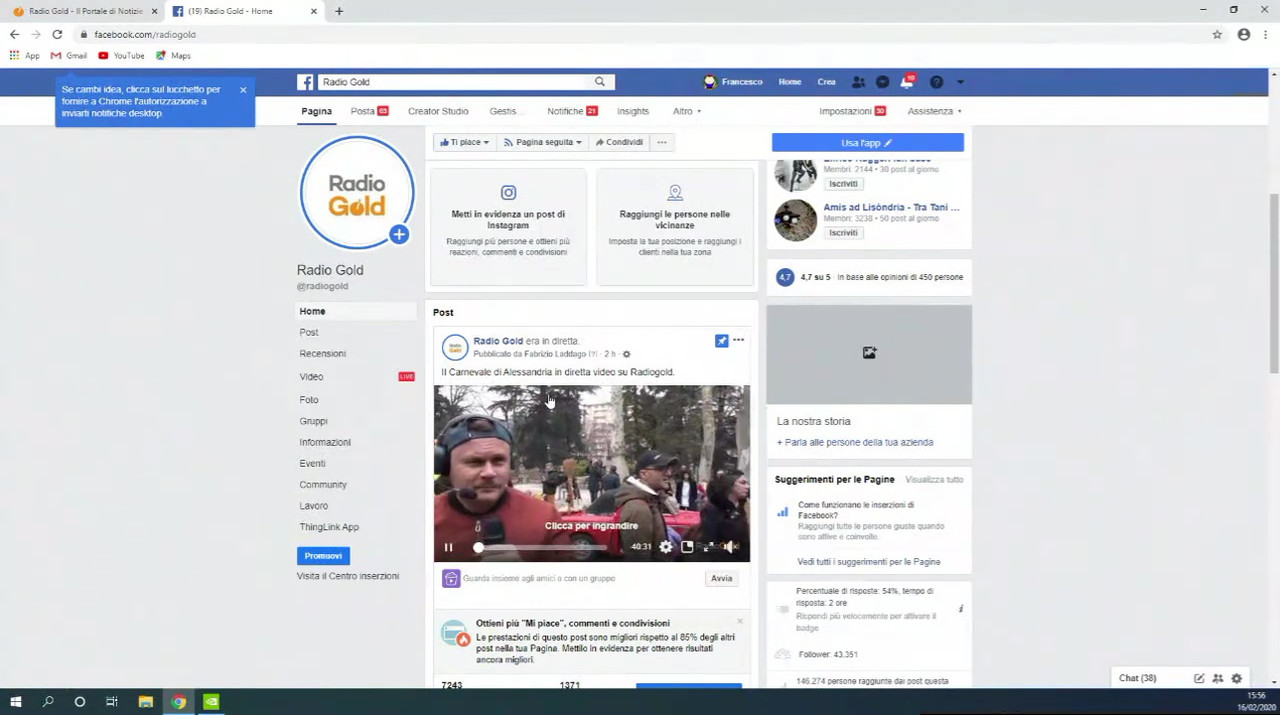
Task: Open friend requests icon in blue bar
Action: click(858, 82)
